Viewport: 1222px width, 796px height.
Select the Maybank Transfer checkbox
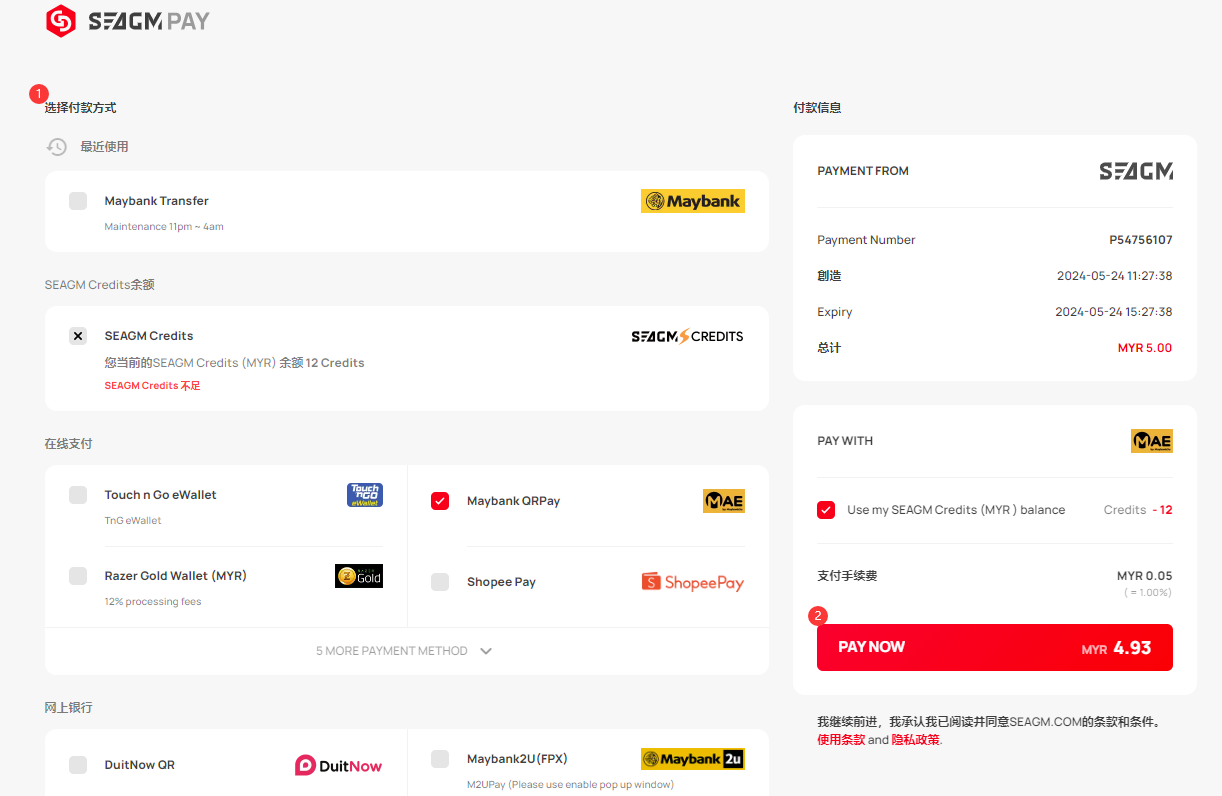(x=78, y=201)
